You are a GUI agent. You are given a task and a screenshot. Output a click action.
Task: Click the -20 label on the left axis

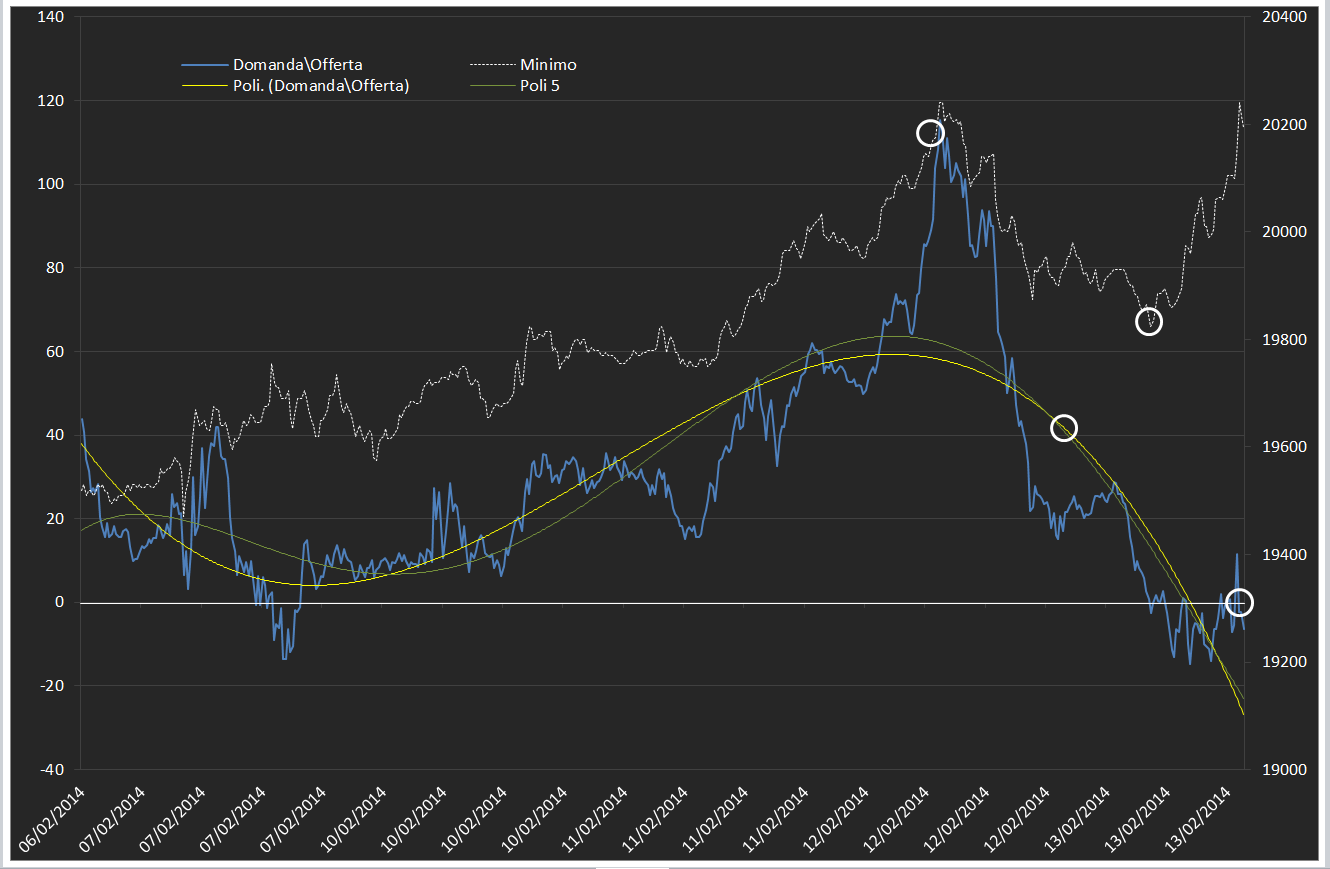pyautogui.click(x=53, y=686)
